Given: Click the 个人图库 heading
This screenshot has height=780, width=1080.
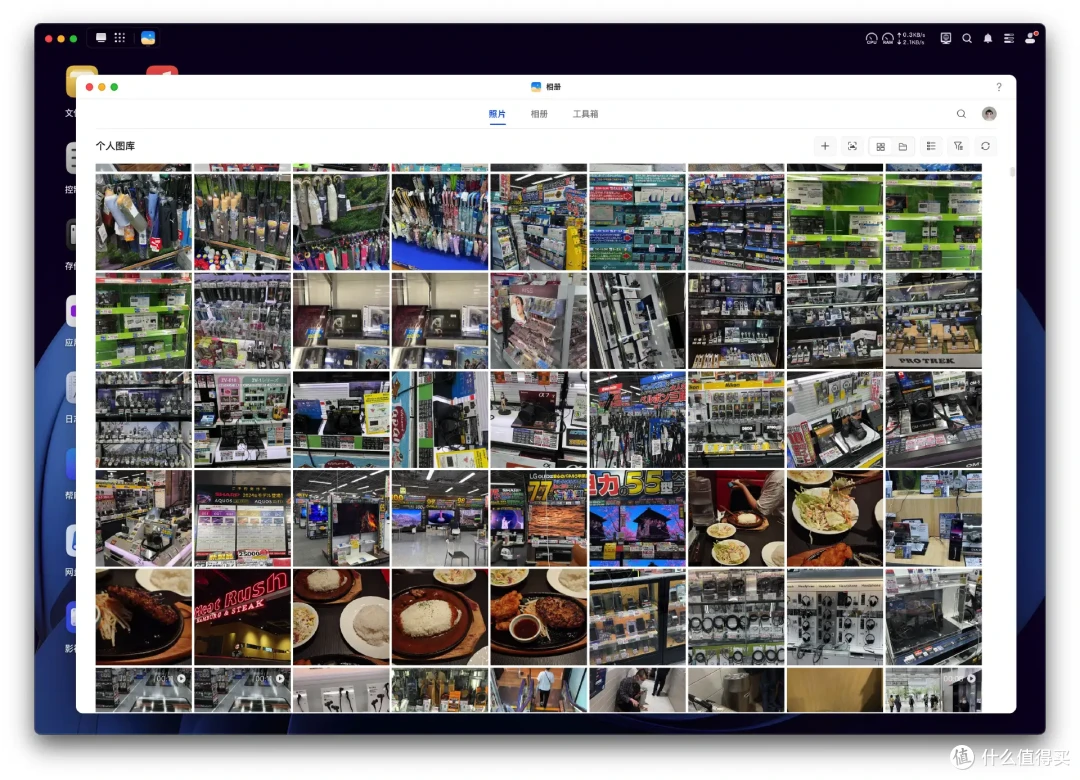Looking at the screenshot, I should pos(115,146).
